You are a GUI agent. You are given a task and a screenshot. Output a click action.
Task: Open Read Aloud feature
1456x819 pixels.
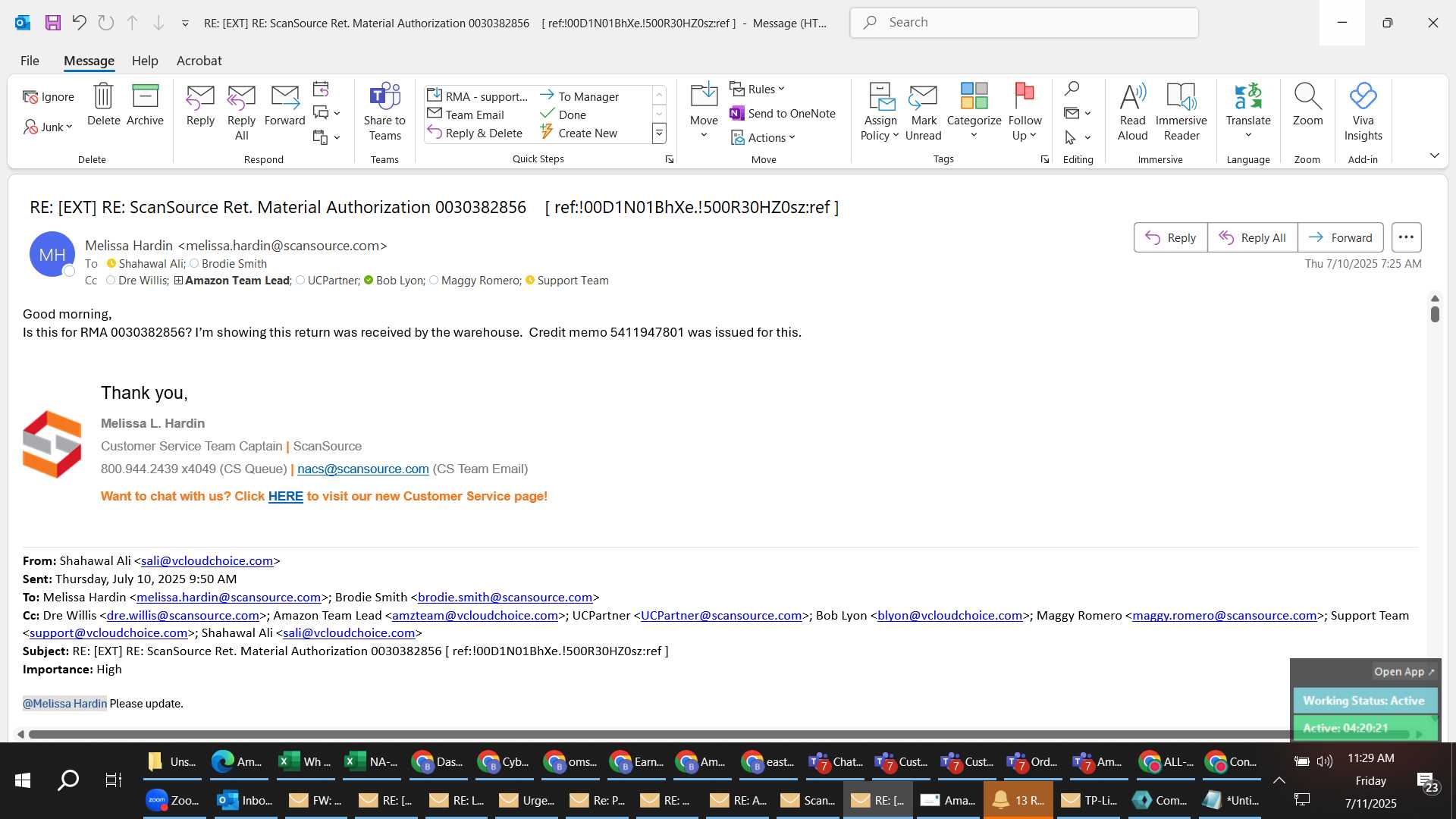[x=1132, y=111]
